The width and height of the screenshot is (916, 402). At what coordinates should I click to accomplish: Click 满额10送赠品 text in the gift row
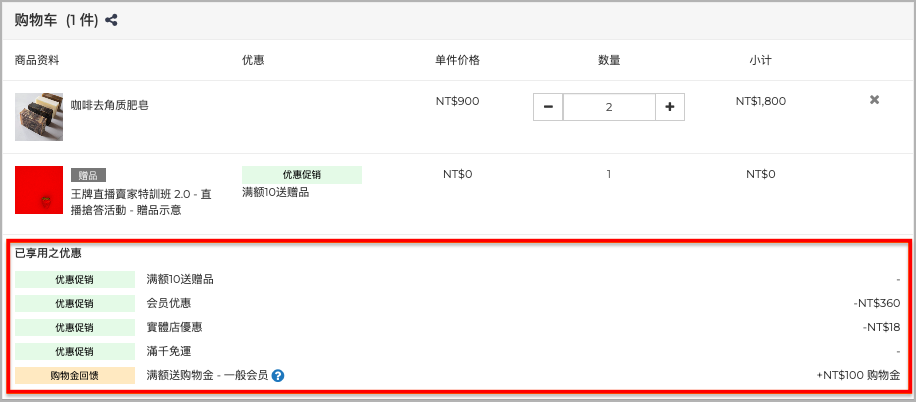pyautogui.click(x=276, y=192)
